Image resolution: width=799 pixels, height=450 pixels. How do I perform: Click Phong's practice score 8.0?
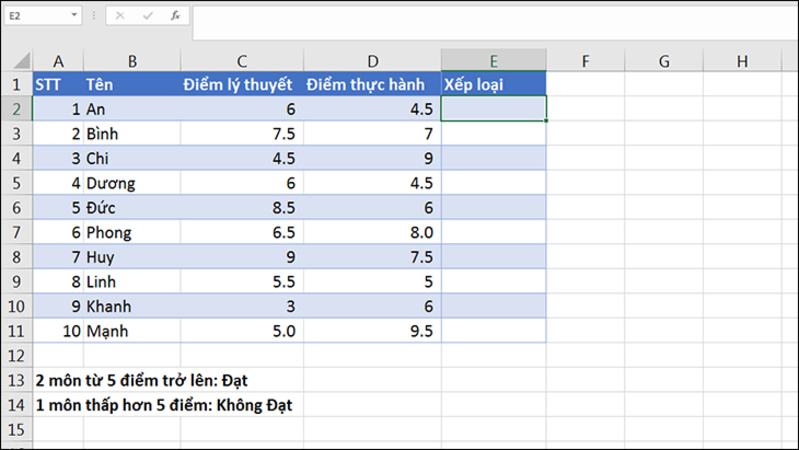point(372,232)
